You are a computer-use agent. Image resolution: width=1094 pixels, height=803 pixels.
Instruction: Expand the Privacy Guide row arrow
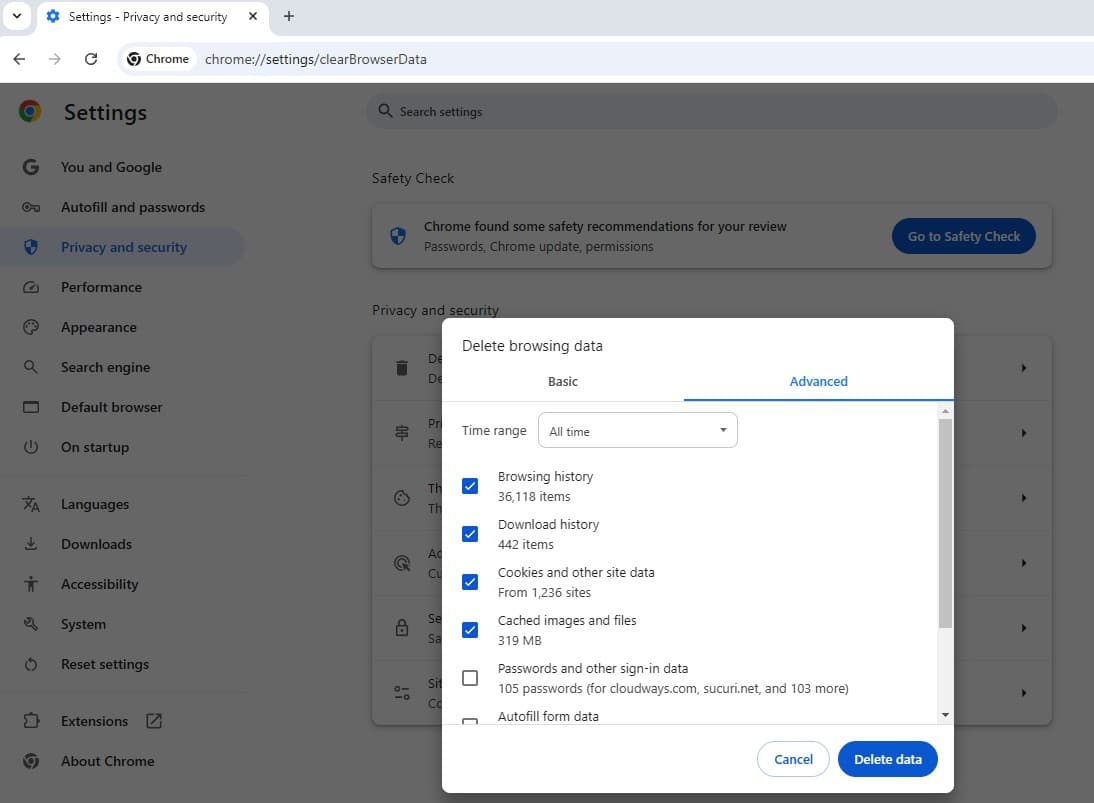pos(1023,433)
